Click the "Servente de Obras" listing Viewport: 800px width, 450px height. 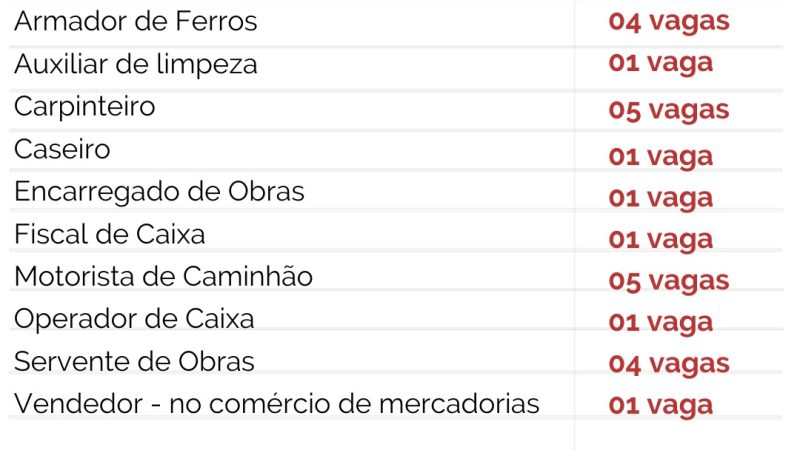click(134, 362)
